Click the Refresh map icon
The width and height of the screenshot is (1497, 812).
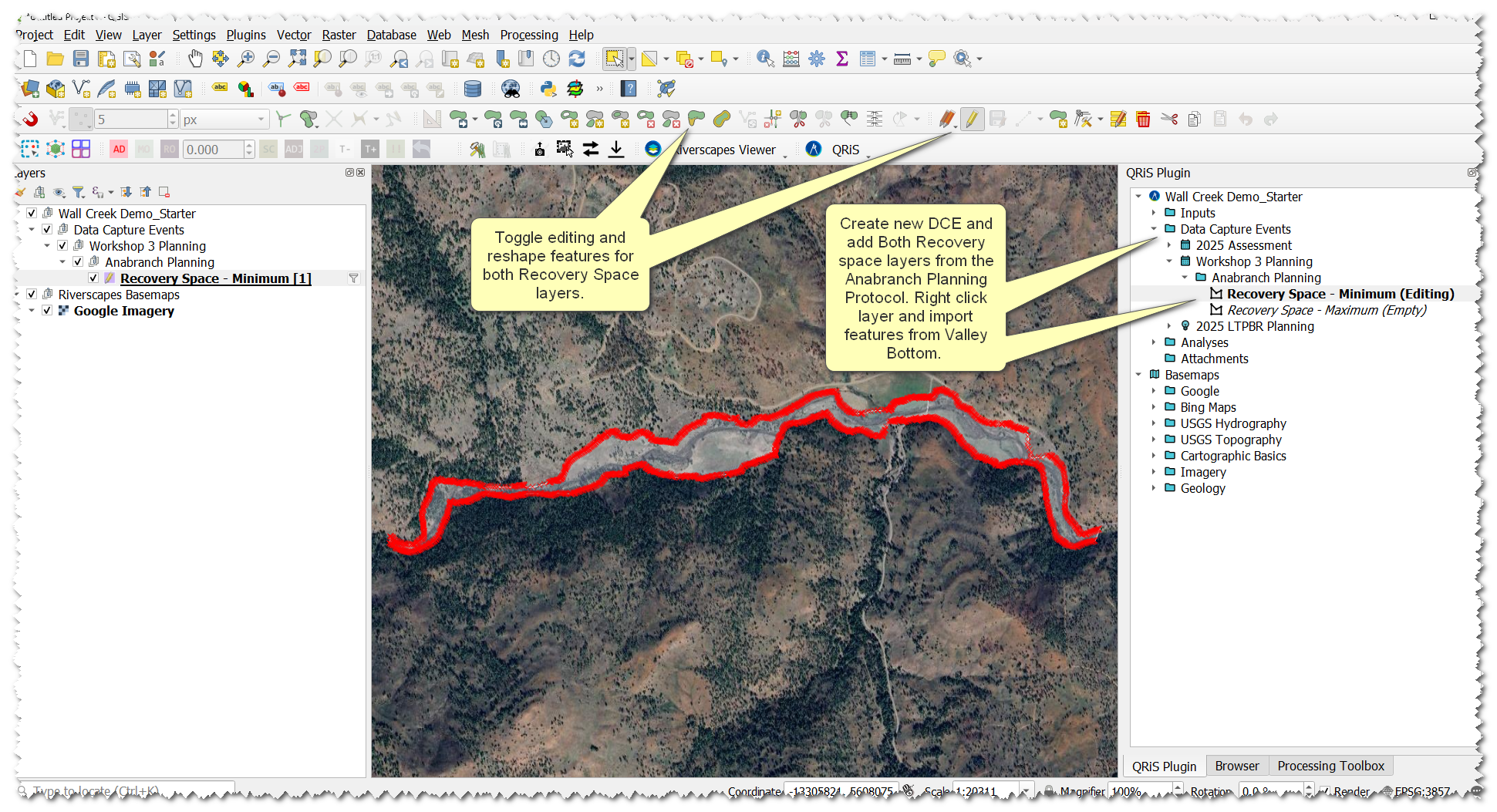coord(577,59)
